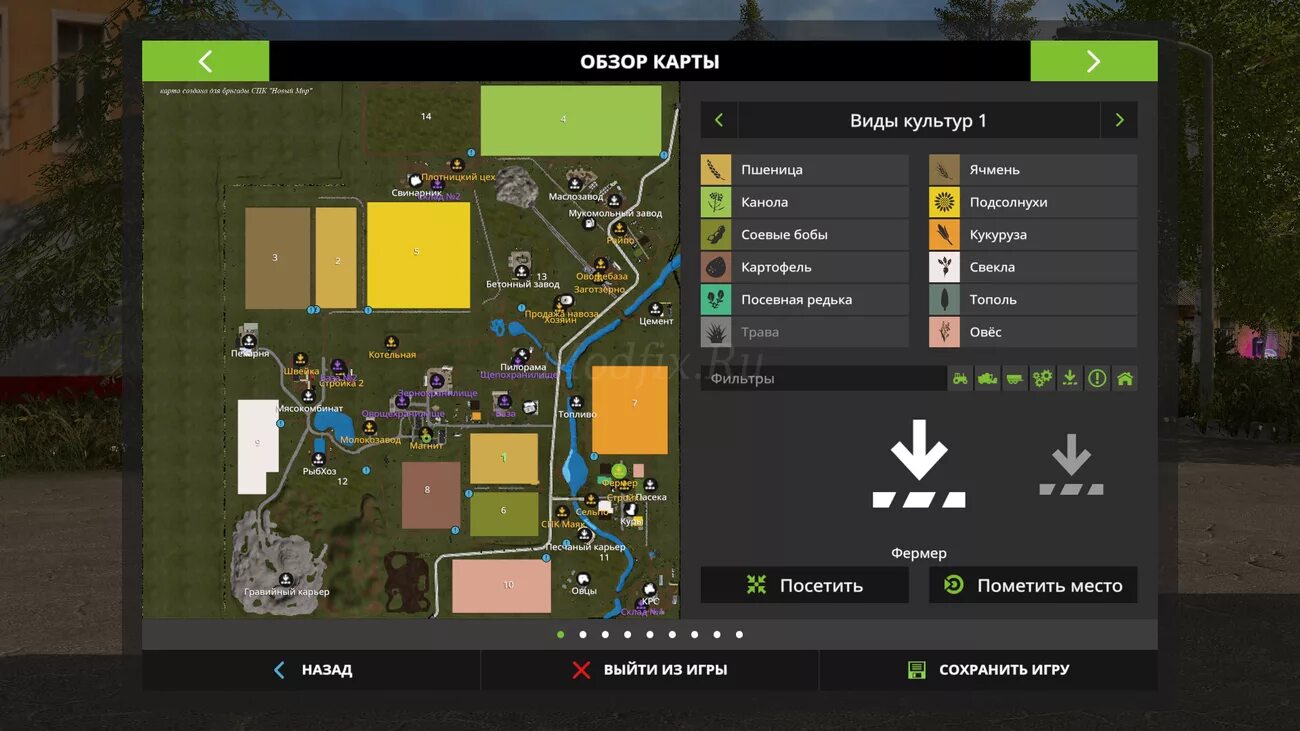Click yellow field 5 on the map
The width and height of the screenshot is (1300, 731).
[418, 255]
